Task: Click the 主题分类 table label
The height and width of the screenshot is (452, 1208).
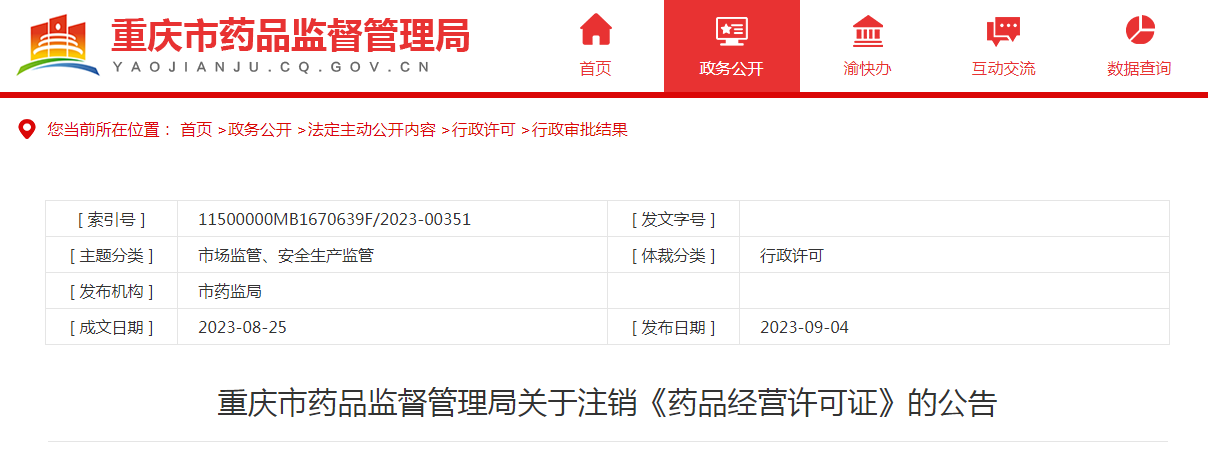Action: tap(111, 255)
